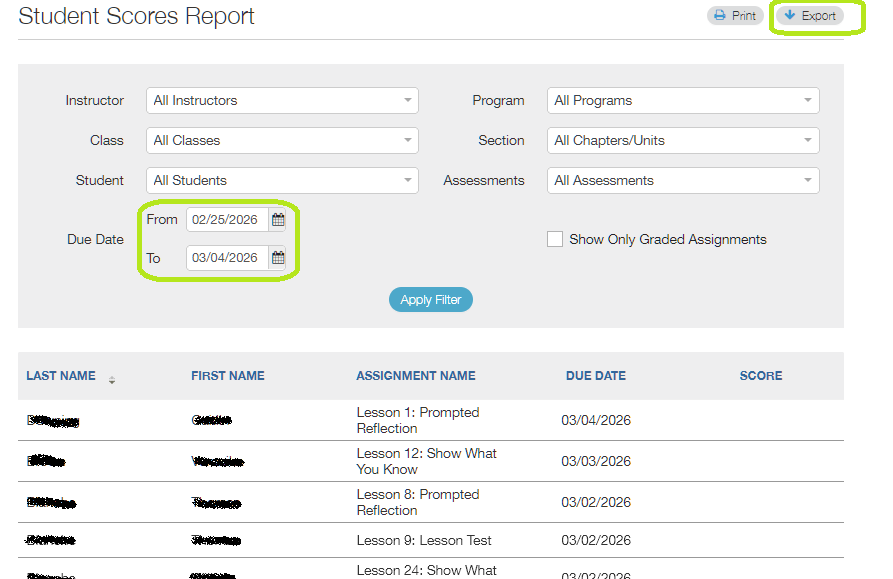
Task: Click the Print button
Action: 735,16
